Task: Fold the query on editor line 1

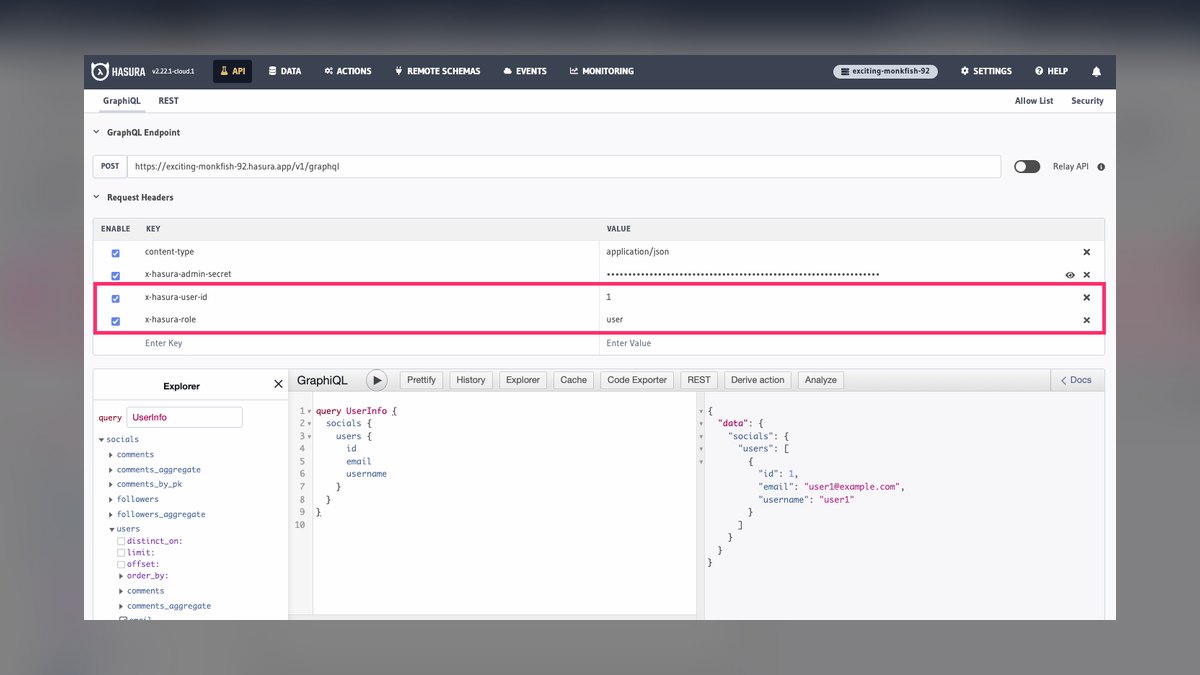Action: 309,411
